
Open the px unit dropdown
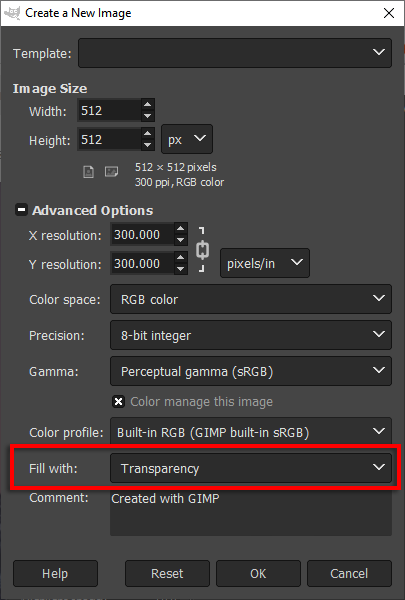187,139
